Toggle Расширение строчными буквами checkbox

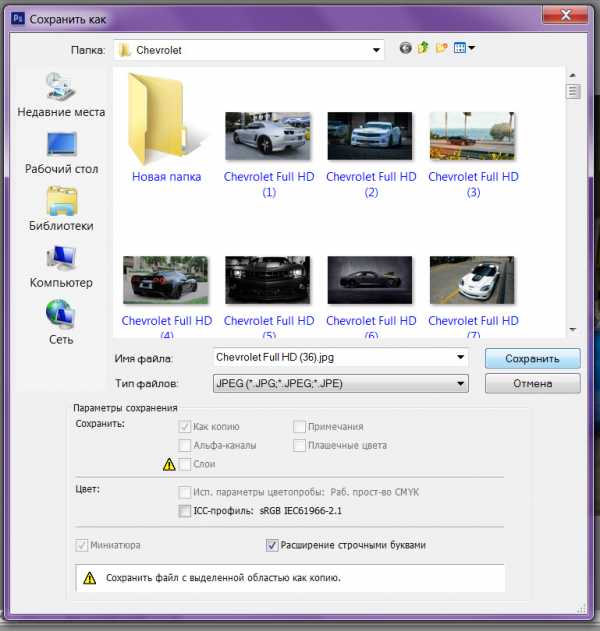pos(272,545)
